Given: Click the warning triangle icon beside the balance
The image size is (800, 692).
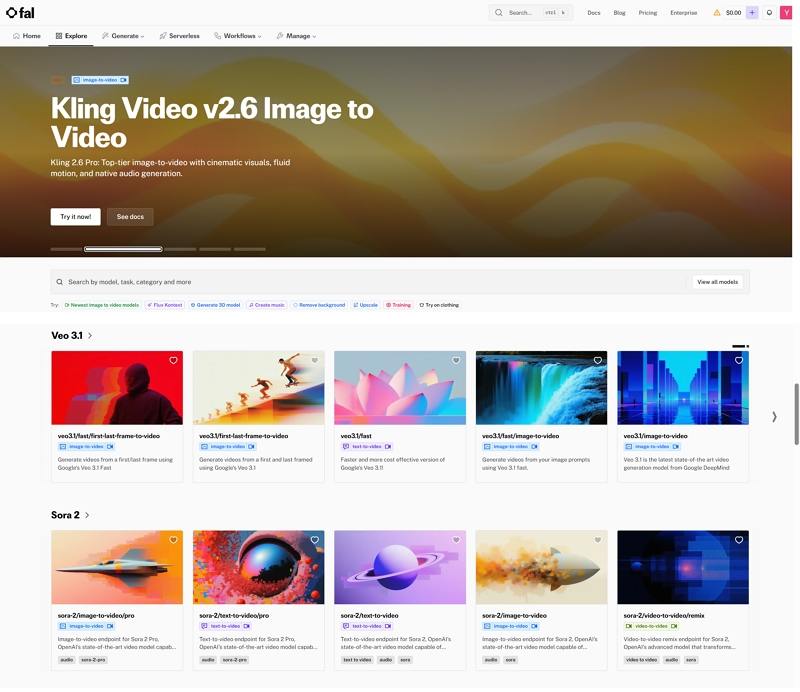Looking at the screenshot, I should coord(717,13).
